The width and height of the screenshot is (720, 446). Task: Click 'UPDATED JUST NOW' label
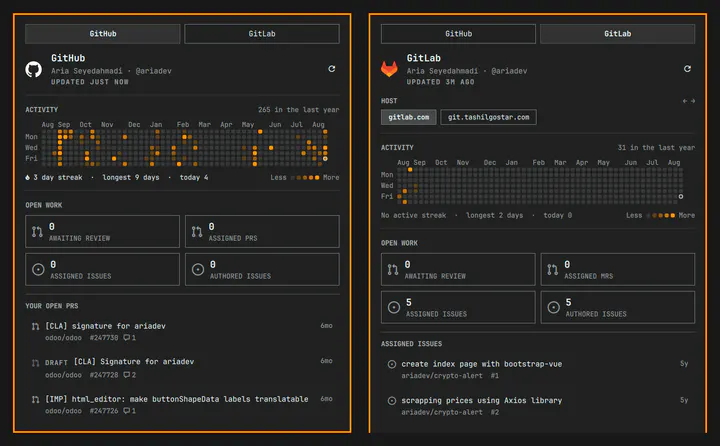tap(90, 82)
